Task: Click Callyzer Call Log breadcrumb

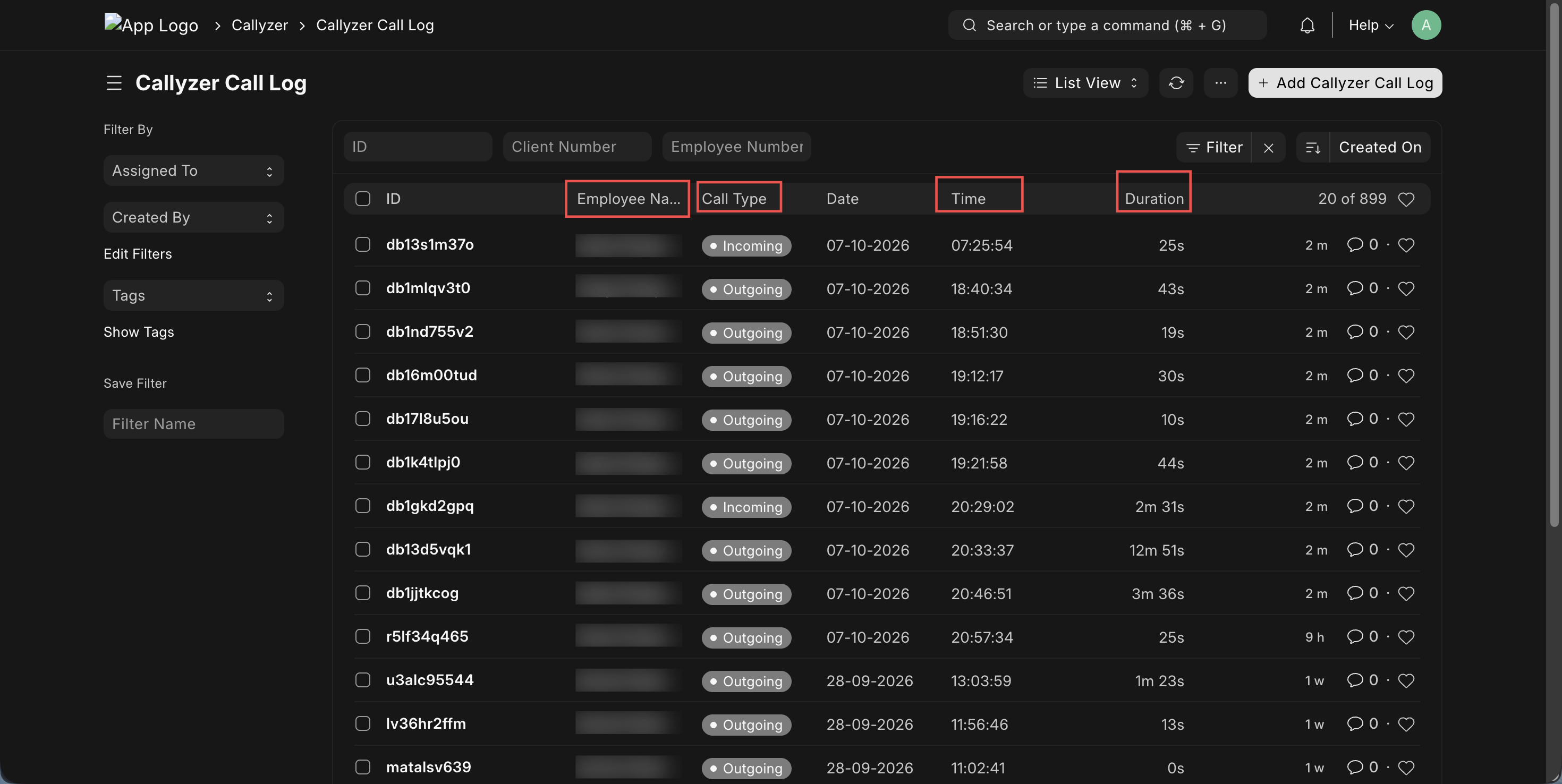Action: coord(375,25)
